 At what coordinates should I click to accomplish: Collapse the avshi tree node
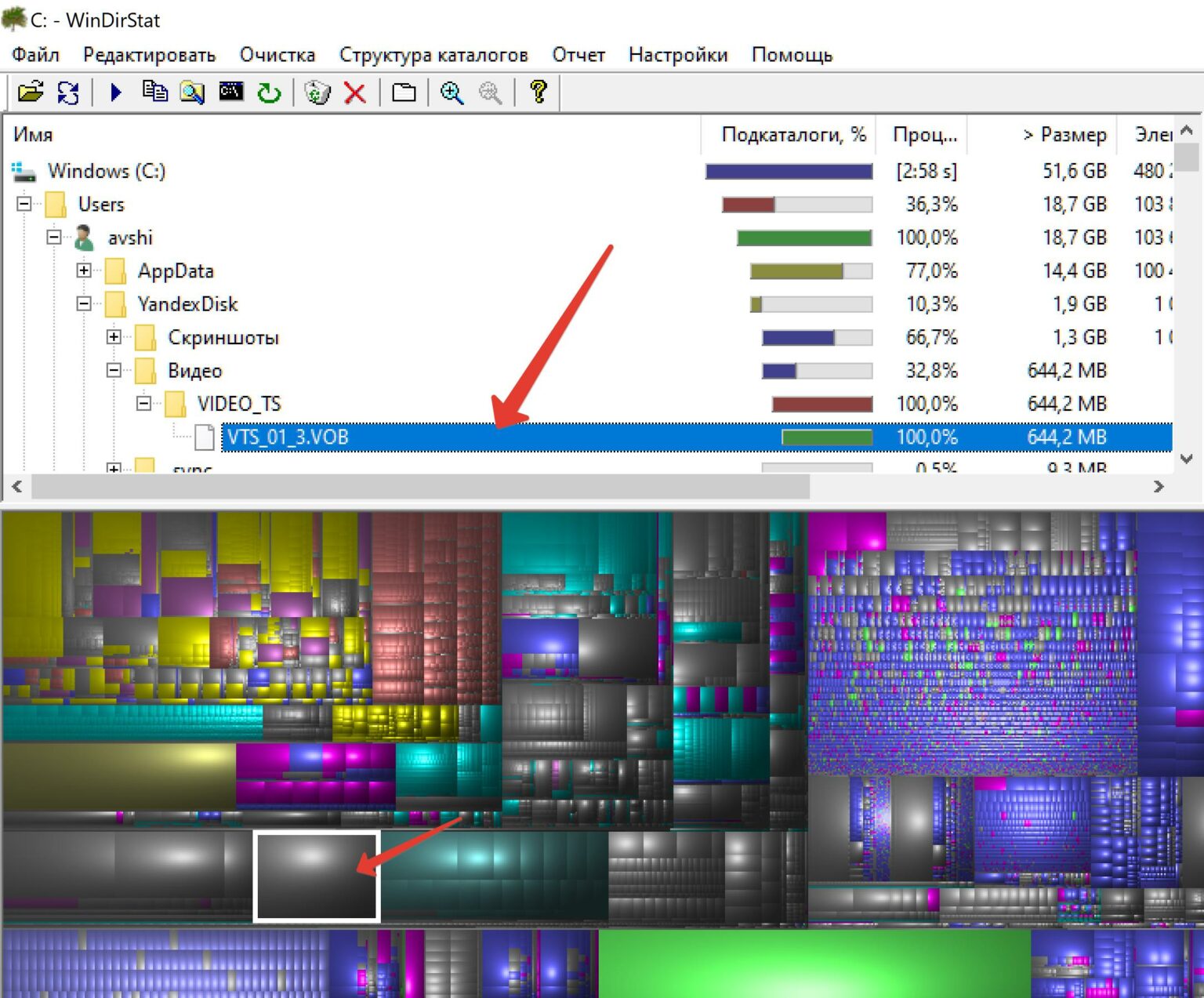54,237
